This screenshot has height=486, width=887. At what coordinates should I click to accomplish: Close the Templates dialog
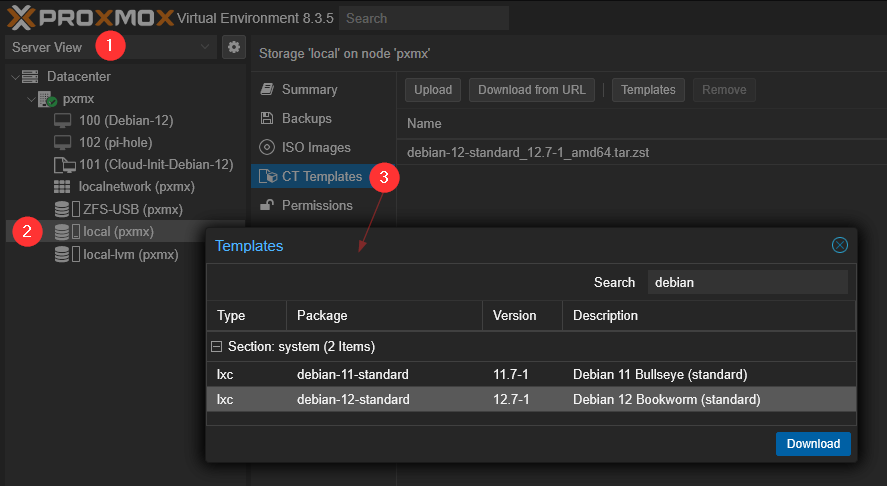tap(840, 245)
